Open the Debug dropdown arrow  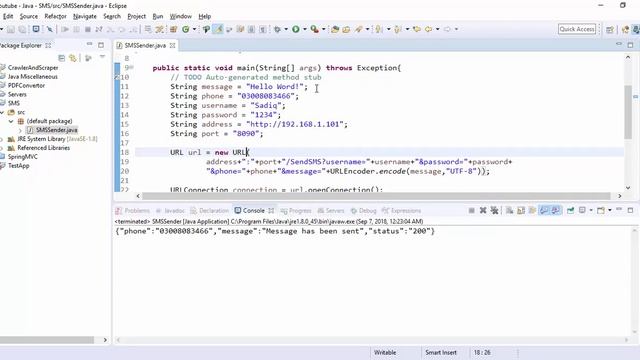[286, 29]
